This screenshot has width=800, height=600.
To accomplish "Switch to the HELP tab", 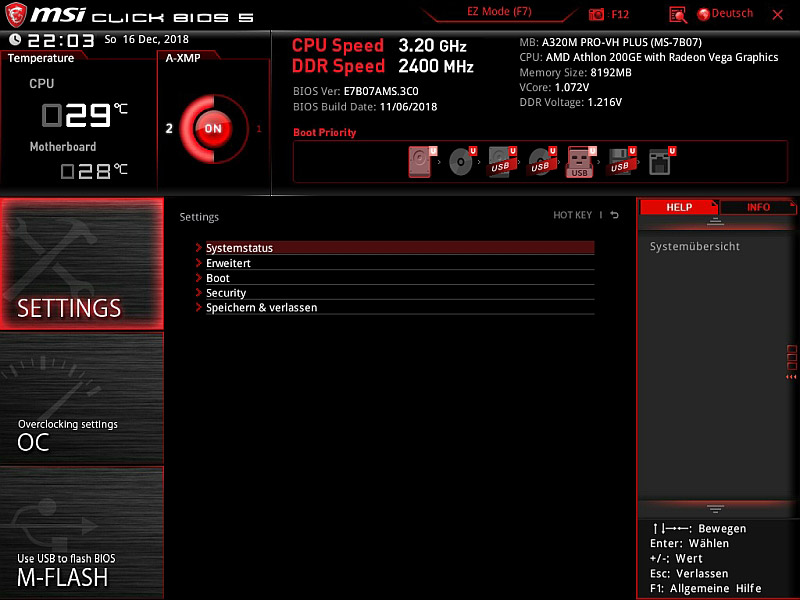I will pyautogui.click(x=679, y=207).
